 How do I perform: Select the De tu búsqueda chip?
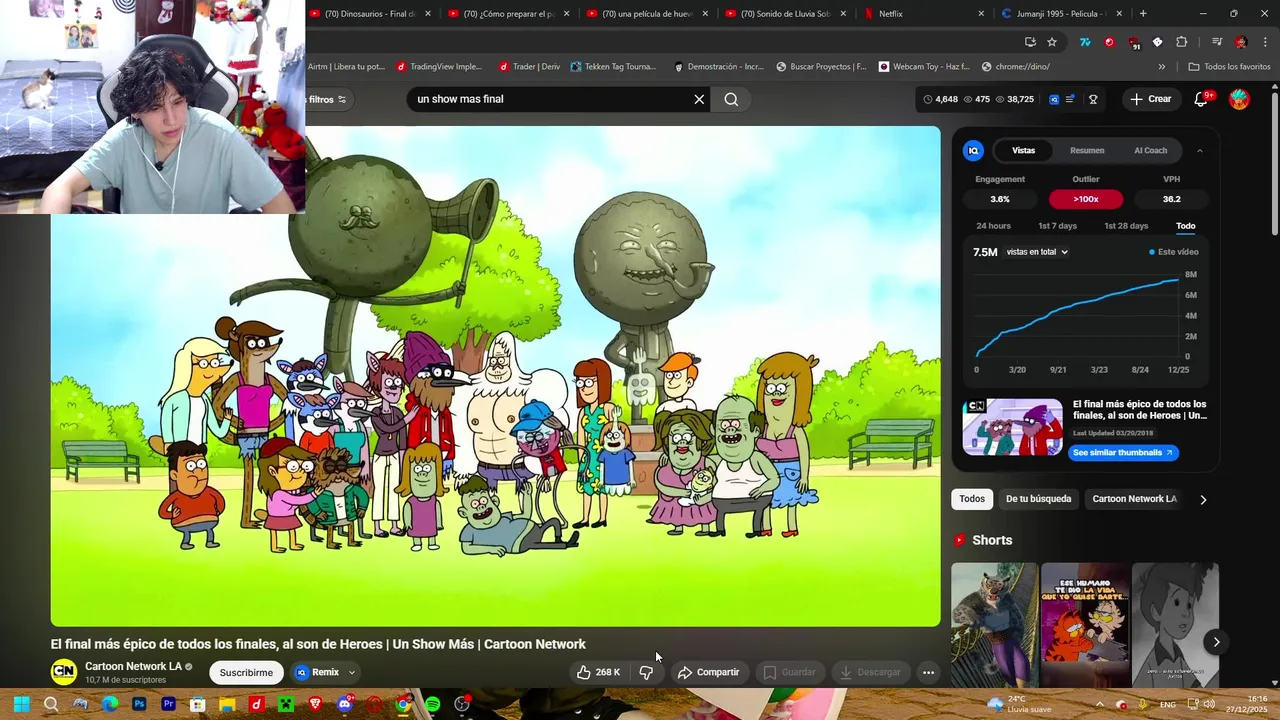click(x=1038, y=499)
